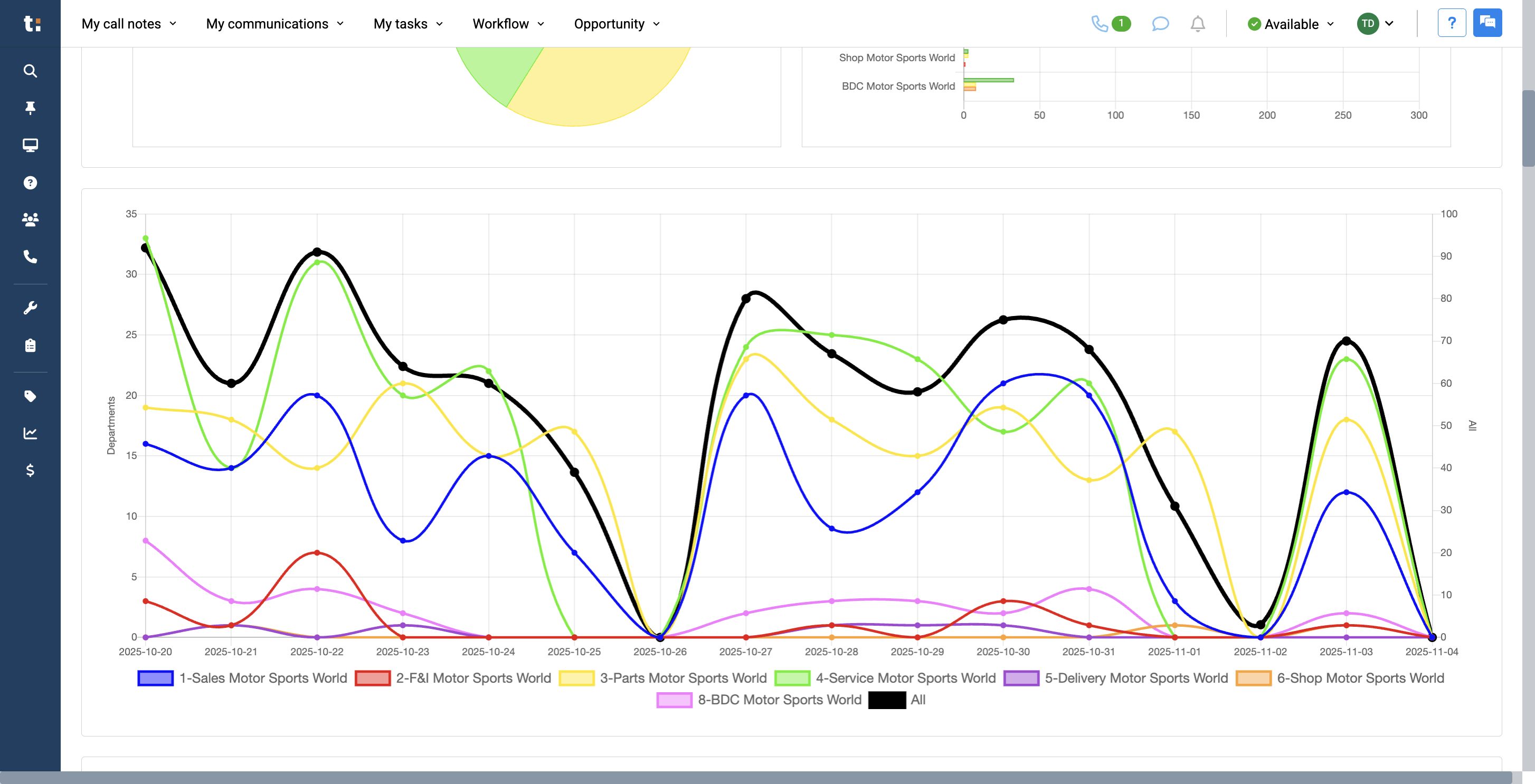
Task: Open the My call notes menu
Action: click(x=129, y=24)
